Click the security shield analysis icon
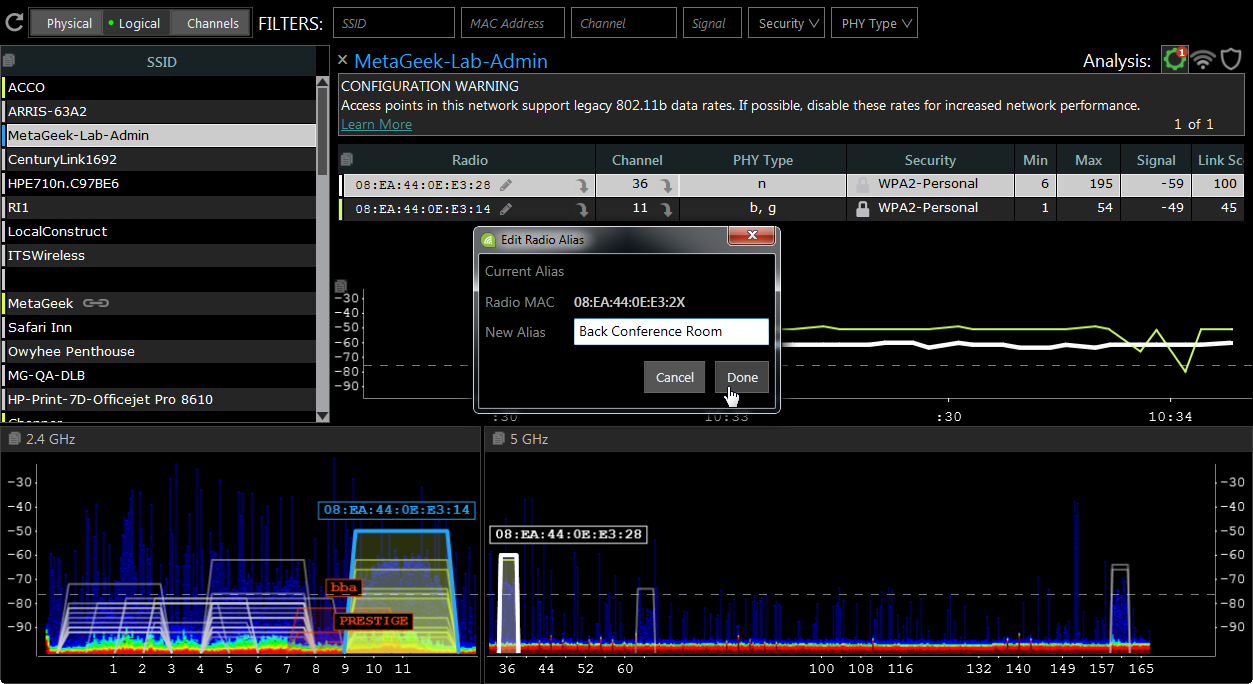This screenshot has width=1253, height=684. pyautogui.click(x=1232, y=60)
